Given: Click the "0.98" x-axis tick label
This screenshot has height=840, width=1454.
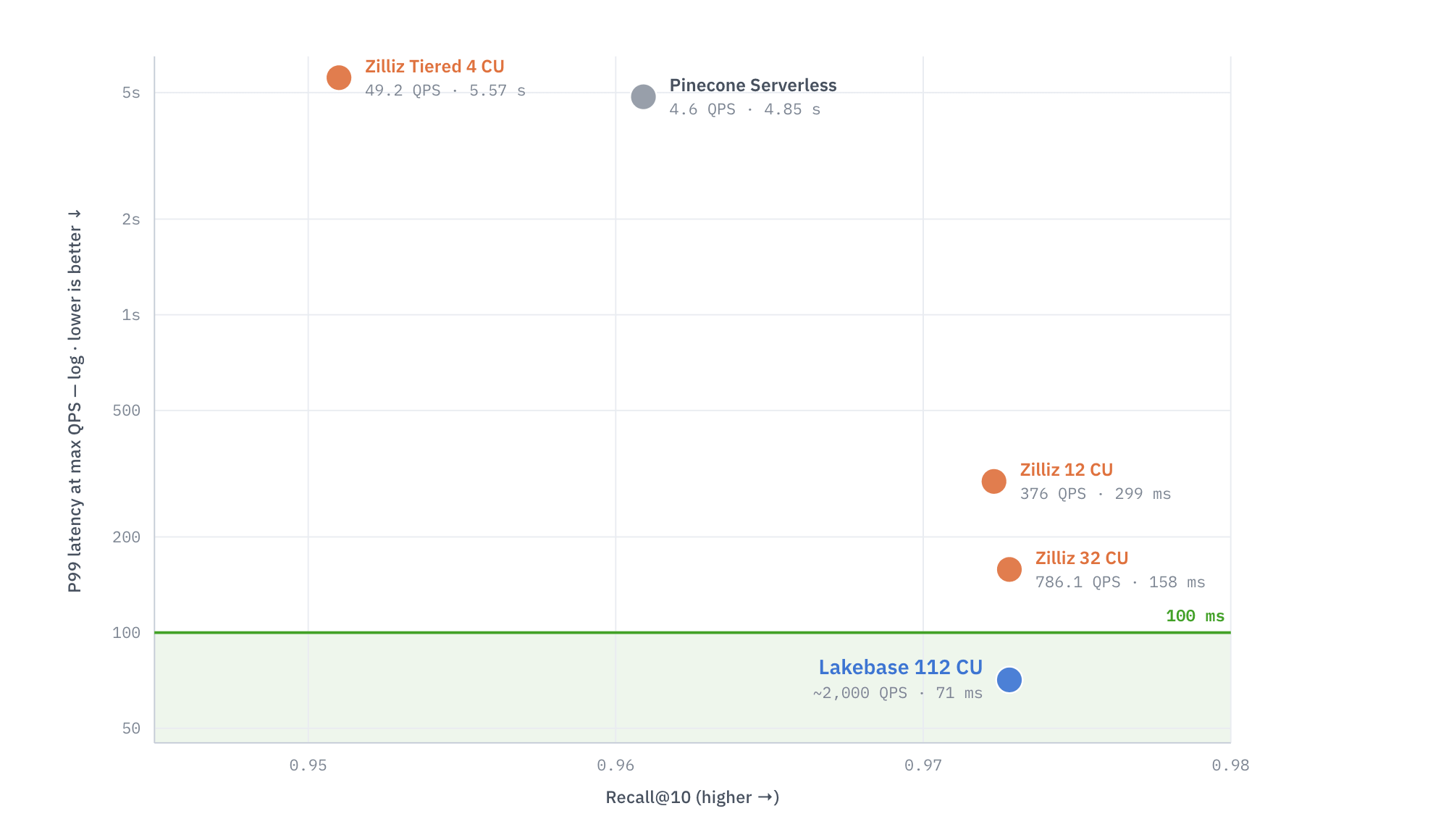Looking at the screenshot, I should pos(1230,765).
